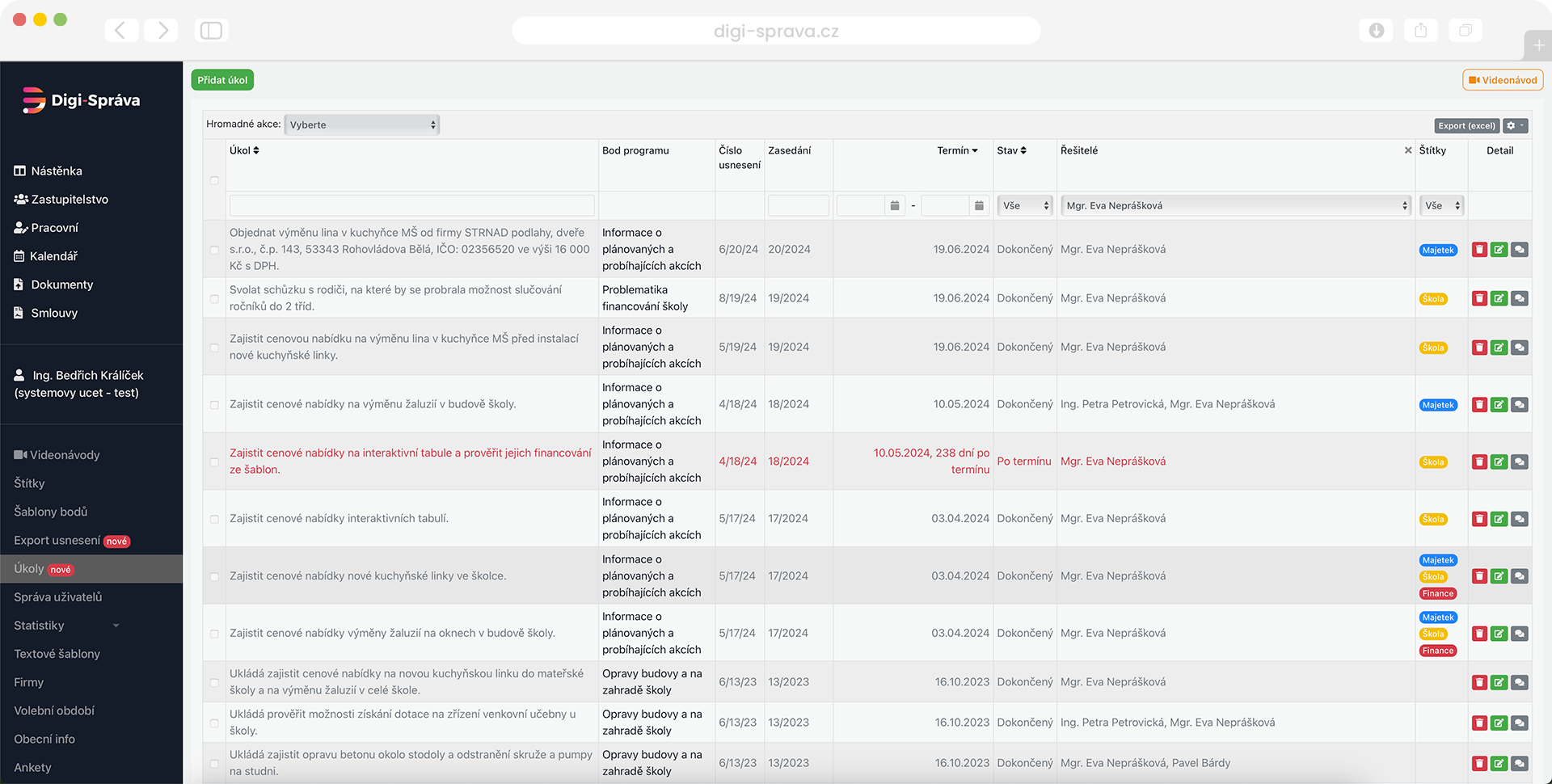This screenshot has width=1552, height=784.
Task: Click the Přidat úkol button
Action: point(222,80)
